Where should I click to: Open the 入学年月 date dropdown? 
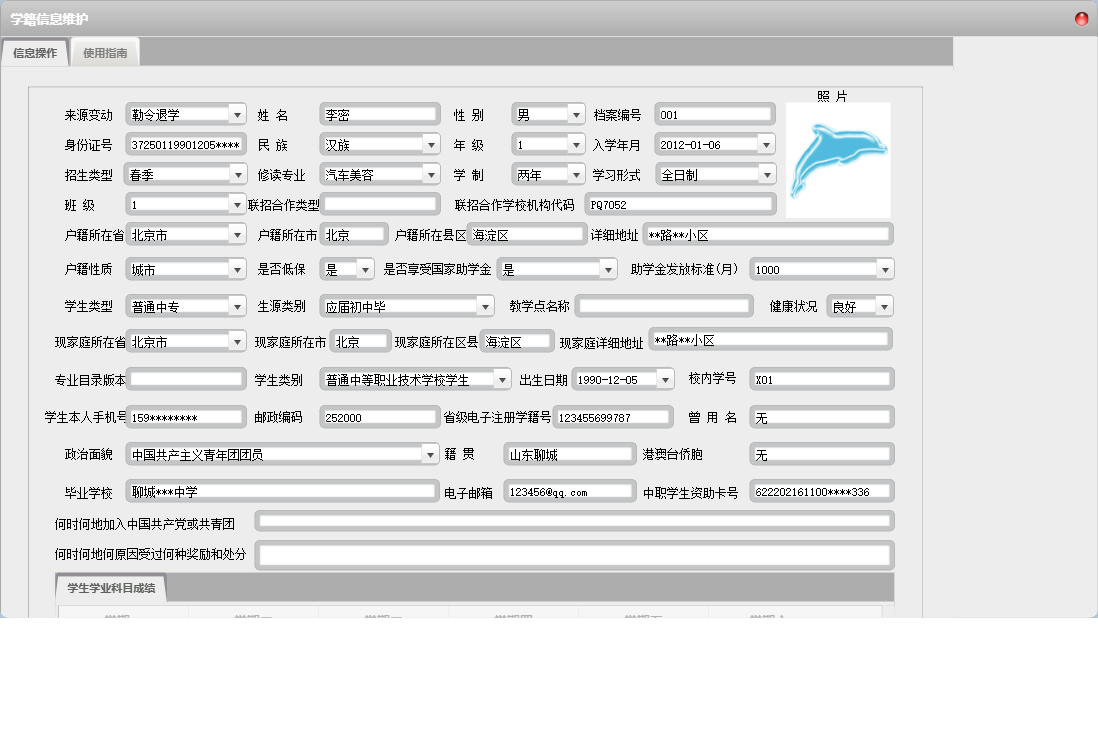coord(765,145)
